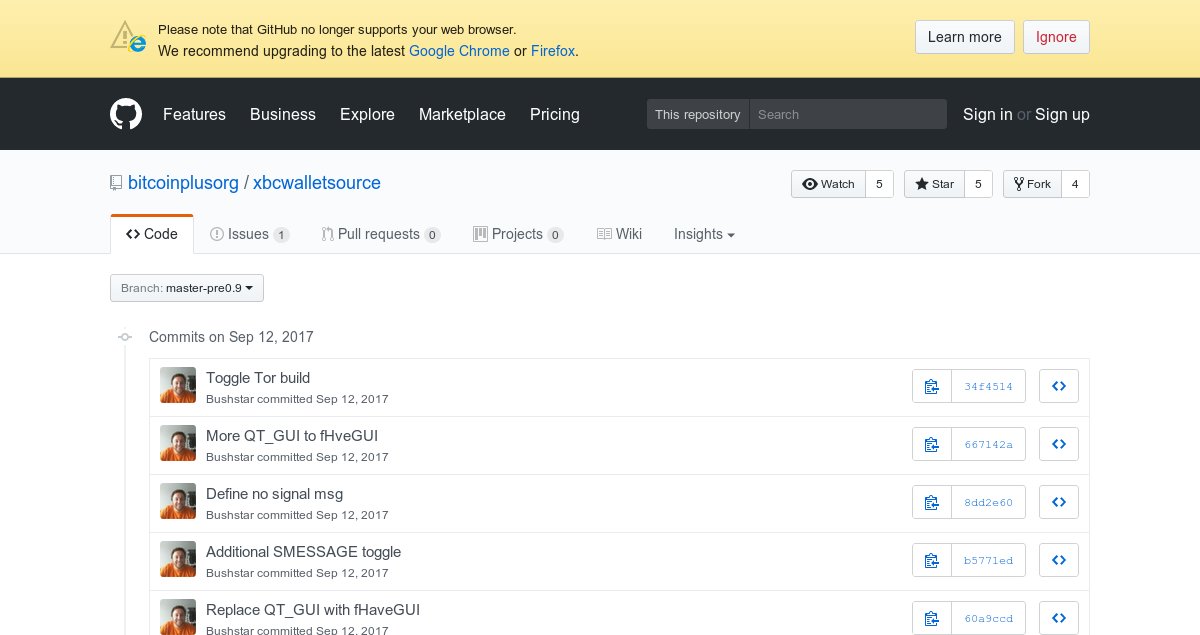Click the browser warning icon in banner
This screenshot has width=1200, height=635.
click(128, 37)
